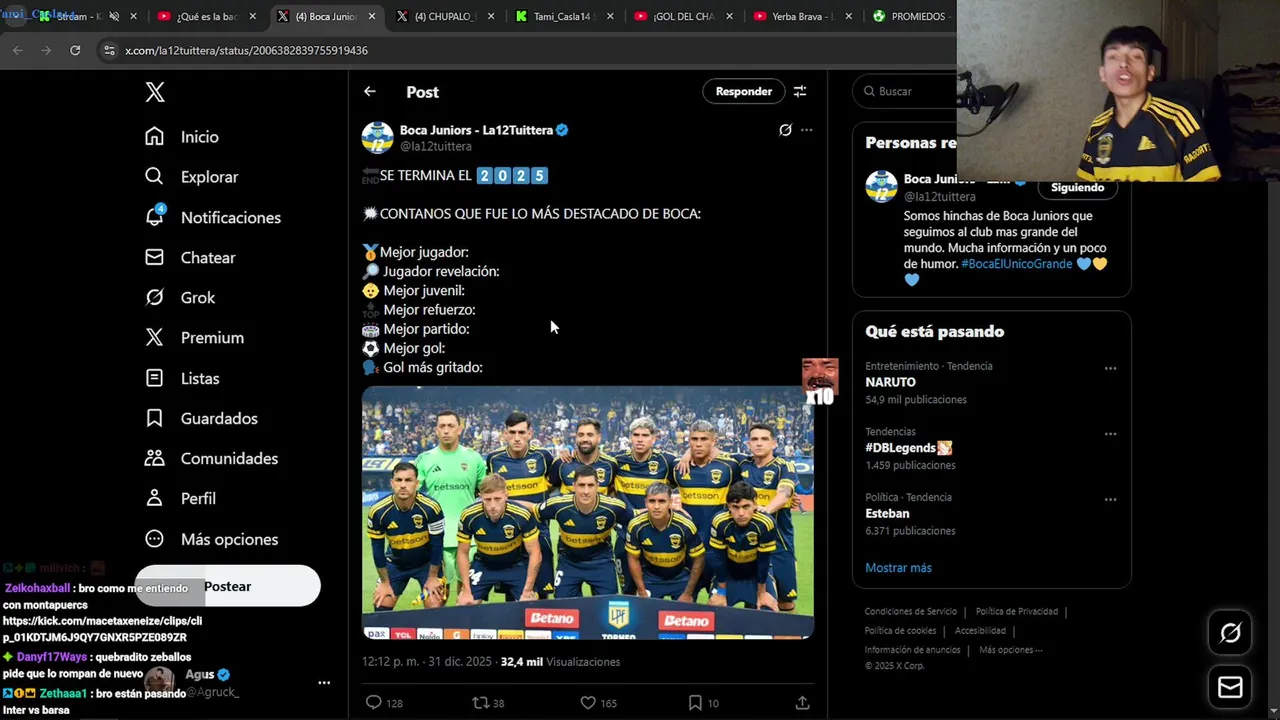Click browser forward arrow

coord(46,50)
